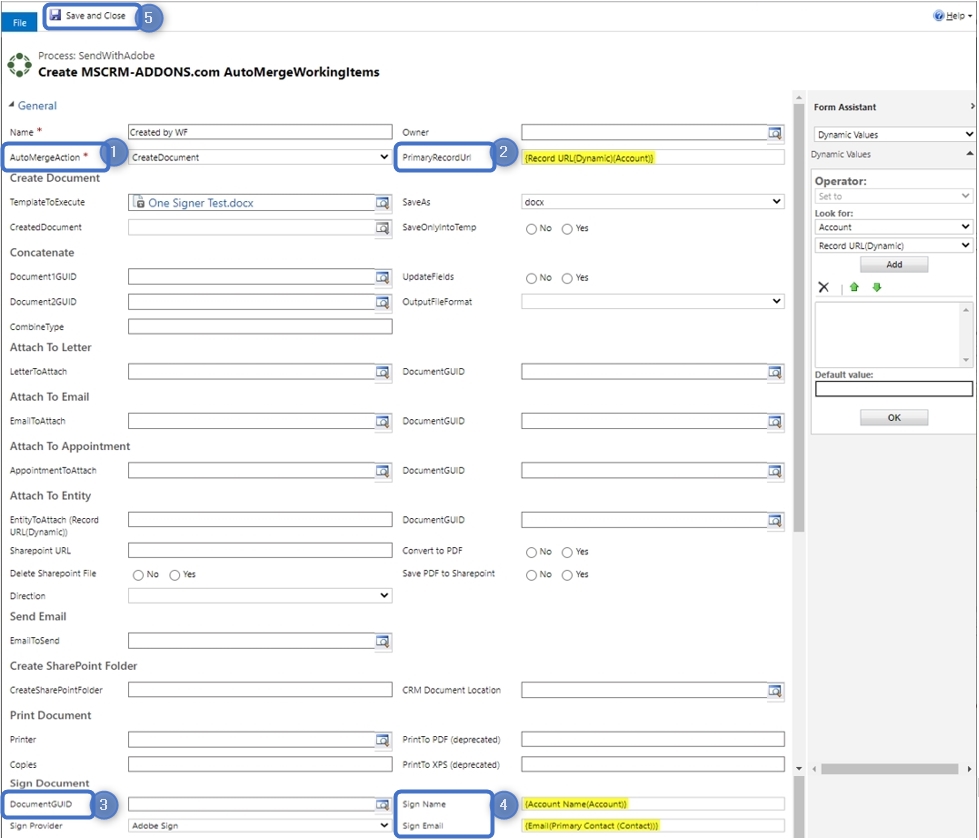
Task: Select Yes for Convert to PDF
Action: coord(567,552)
